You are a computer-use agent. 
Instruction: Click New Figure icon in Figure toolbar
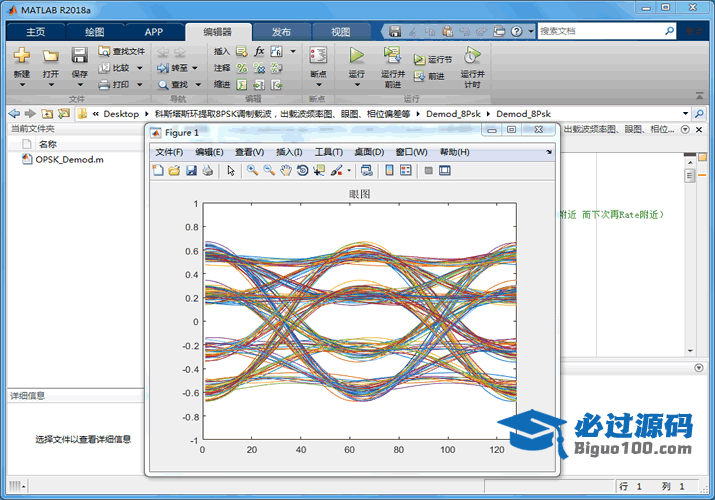point(158,170)
